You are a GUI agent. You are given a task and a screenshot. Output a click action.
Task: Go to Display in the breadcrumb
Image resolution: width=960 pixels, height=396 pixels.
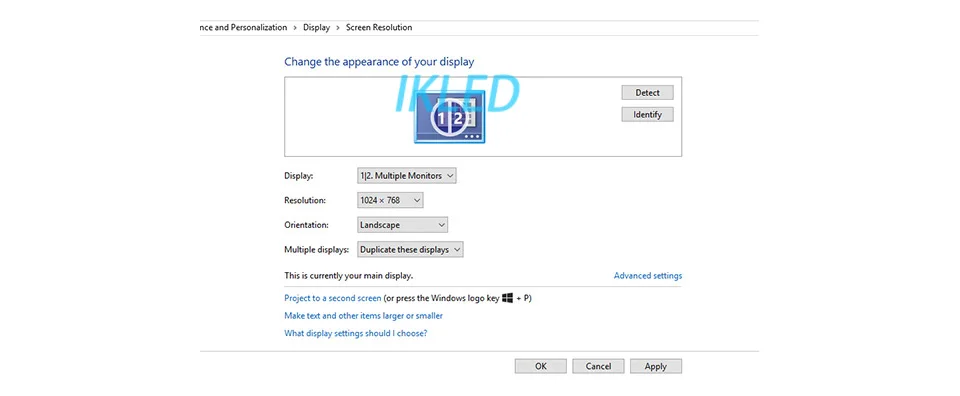tap(317, 28)
